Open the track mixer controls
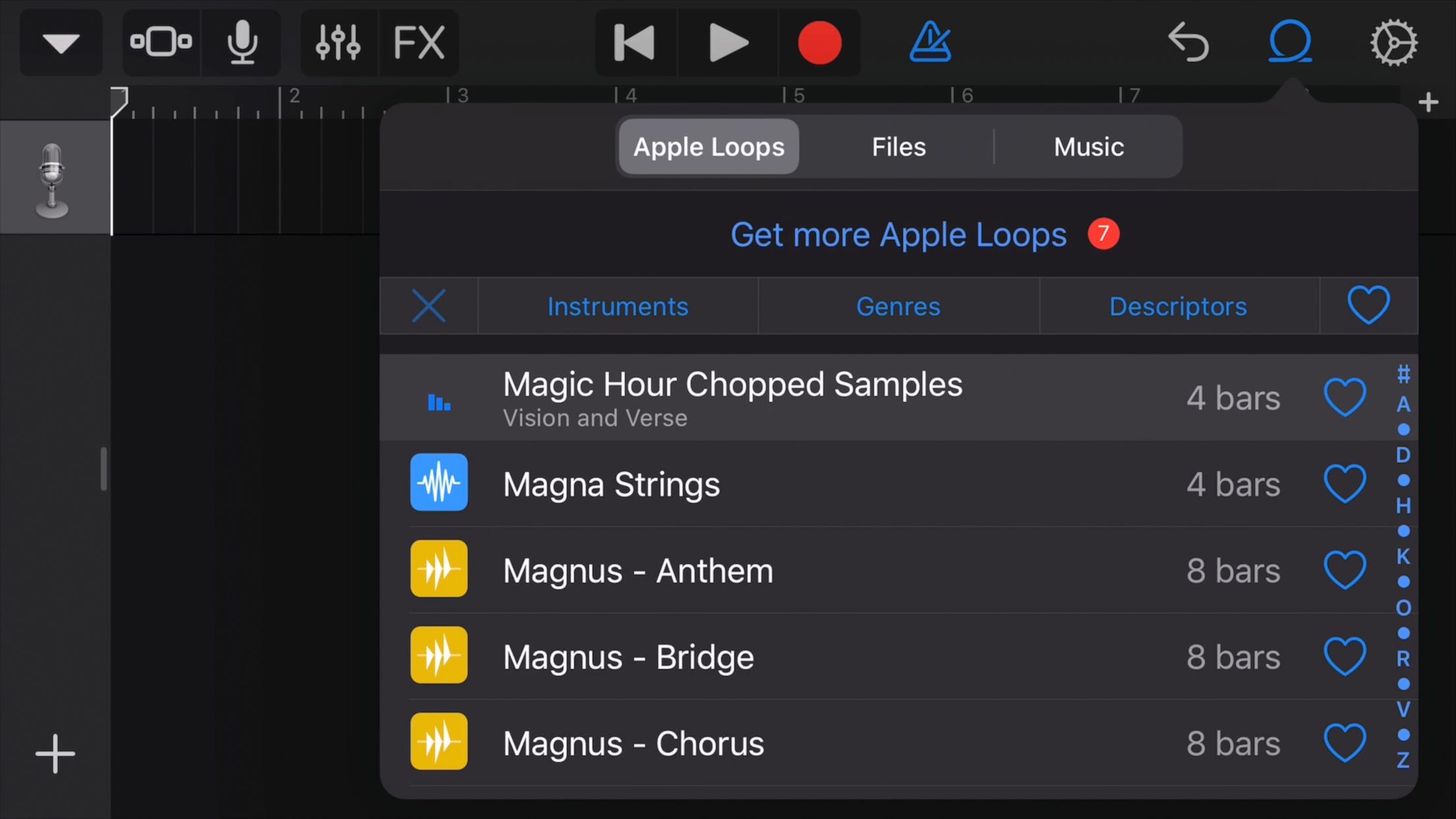Image resolution: width=1456 pixels, height=819 pixels. [x=338, y=42]
